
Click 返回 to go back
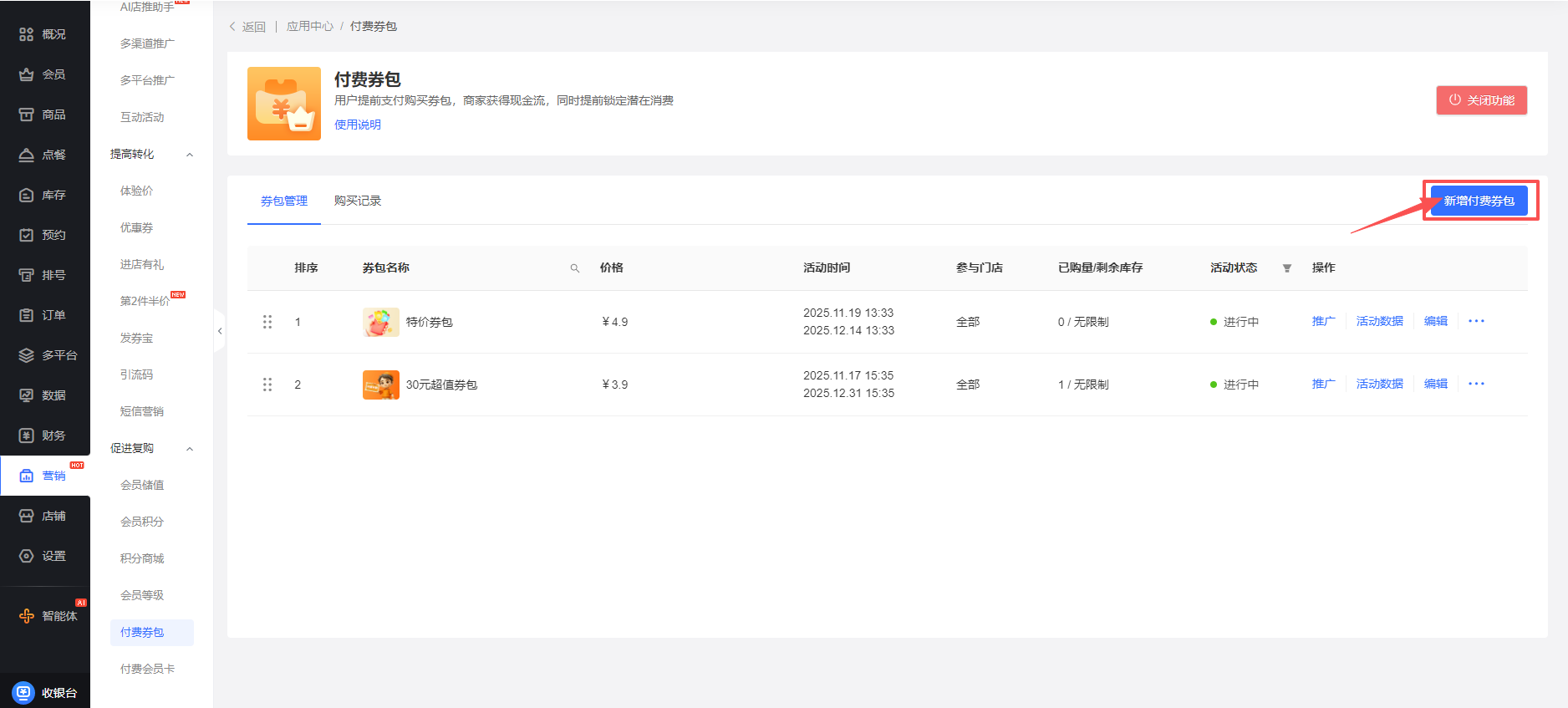click(x=248, y=27)
